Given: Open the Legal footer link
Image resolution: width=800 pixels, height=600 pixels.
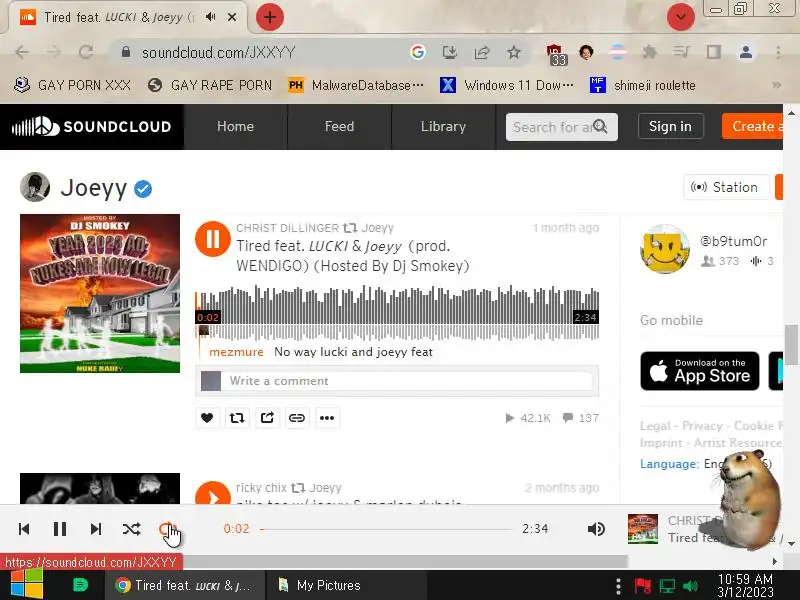Looking at the screenshot, I should 655,426.
